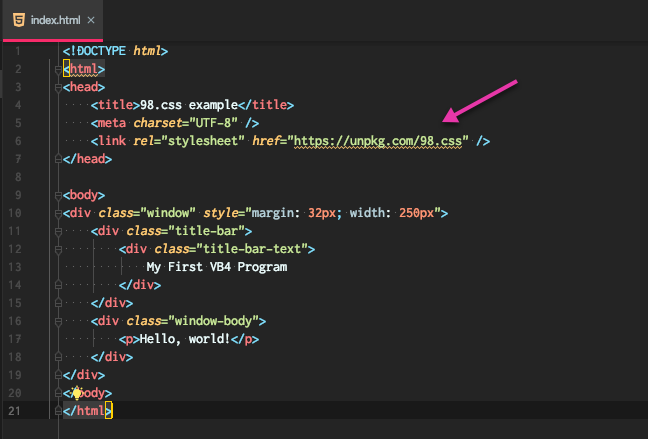Click the HTML5 file icon on the tab
Image resolution: width=648 pixels, height=439 pixels.
19,20
